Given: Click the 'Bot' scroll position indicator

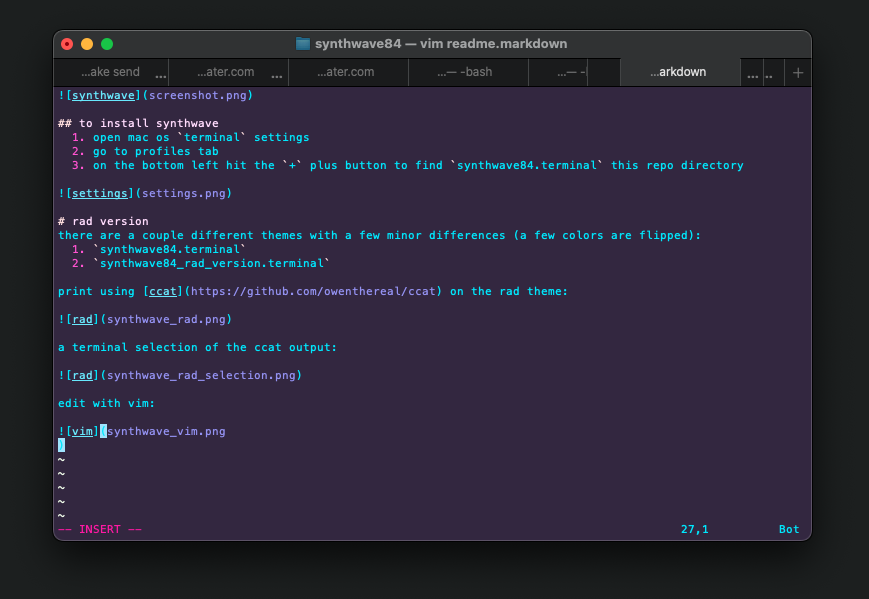Looking at the screenshot, I should [789, 529].
